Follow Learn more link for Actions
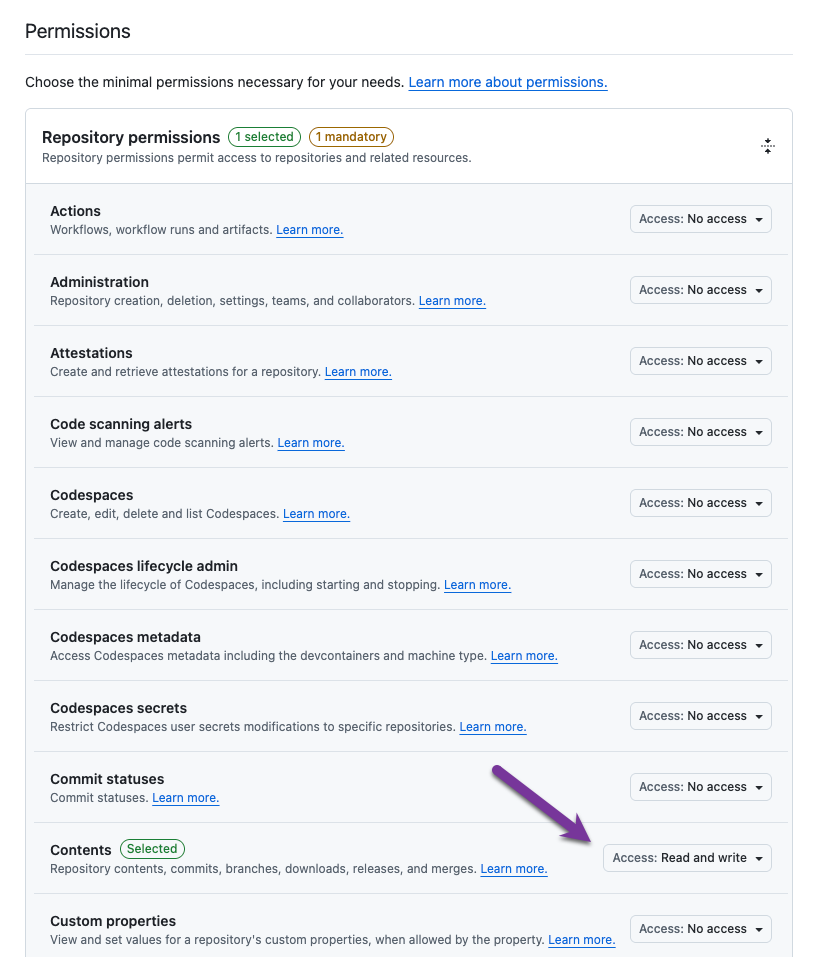827x957 pixels. click(309, 230)
